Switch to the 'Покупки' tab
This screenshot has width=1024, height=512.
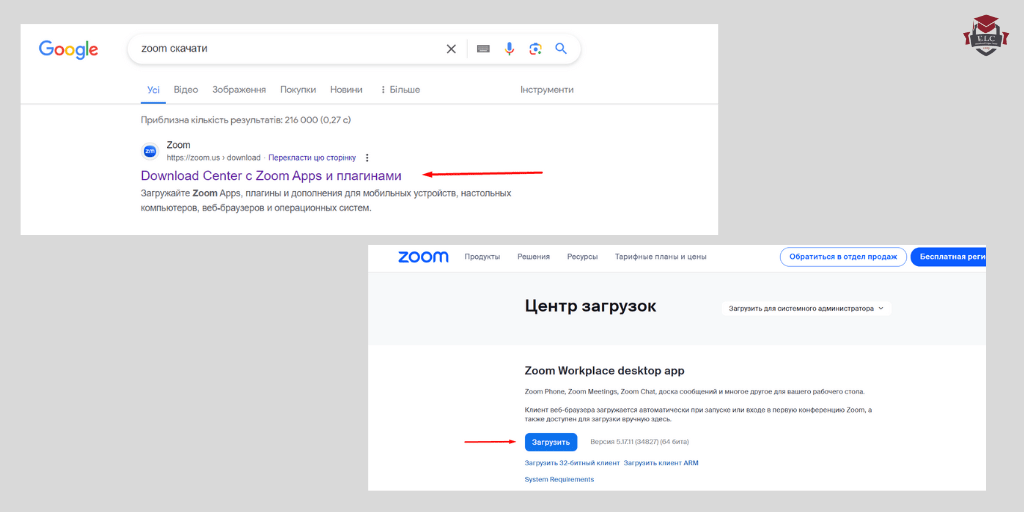point(298,89)
